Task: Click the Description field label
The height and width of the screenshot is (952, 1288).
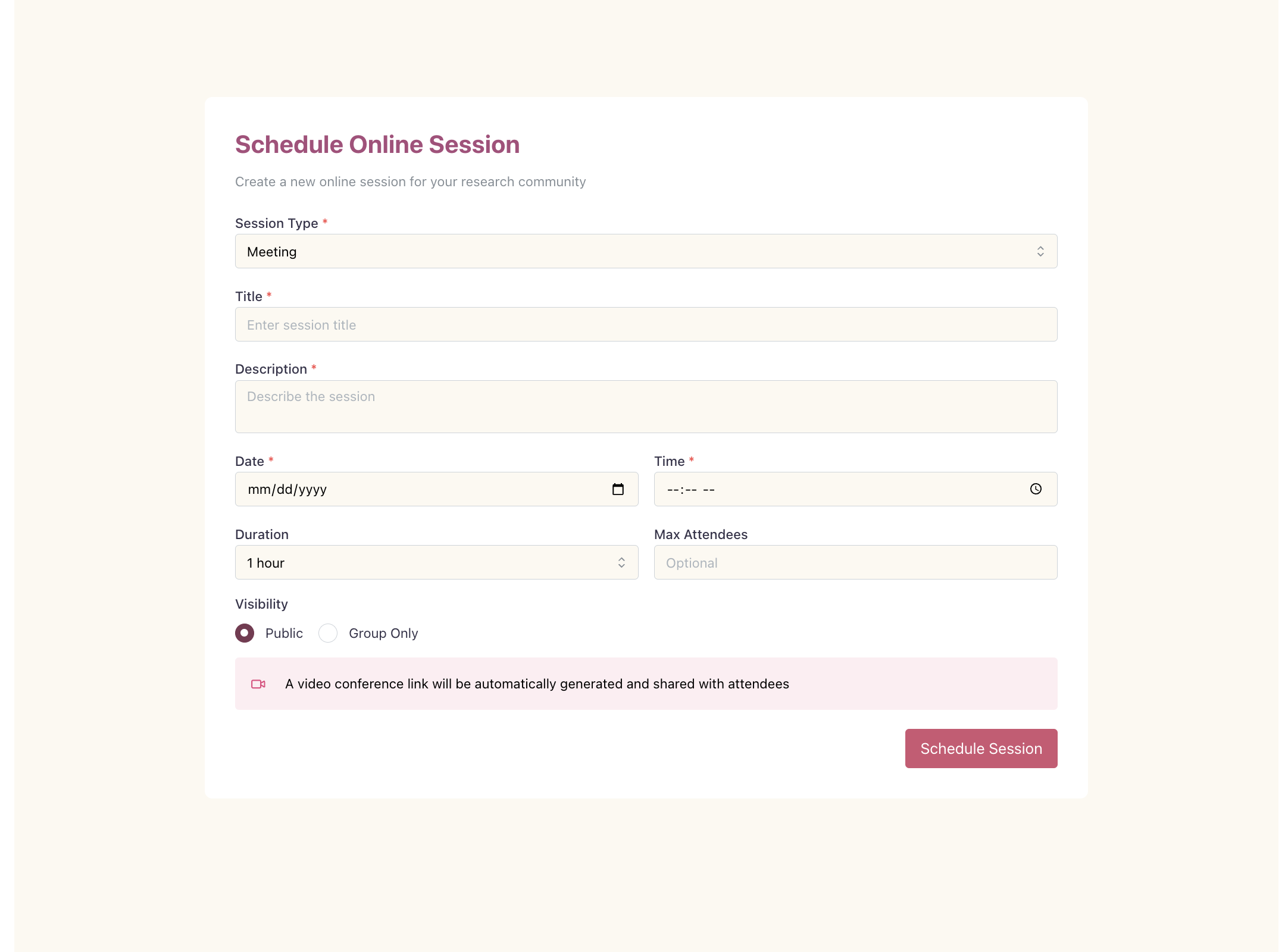Action: click(271, 369)
